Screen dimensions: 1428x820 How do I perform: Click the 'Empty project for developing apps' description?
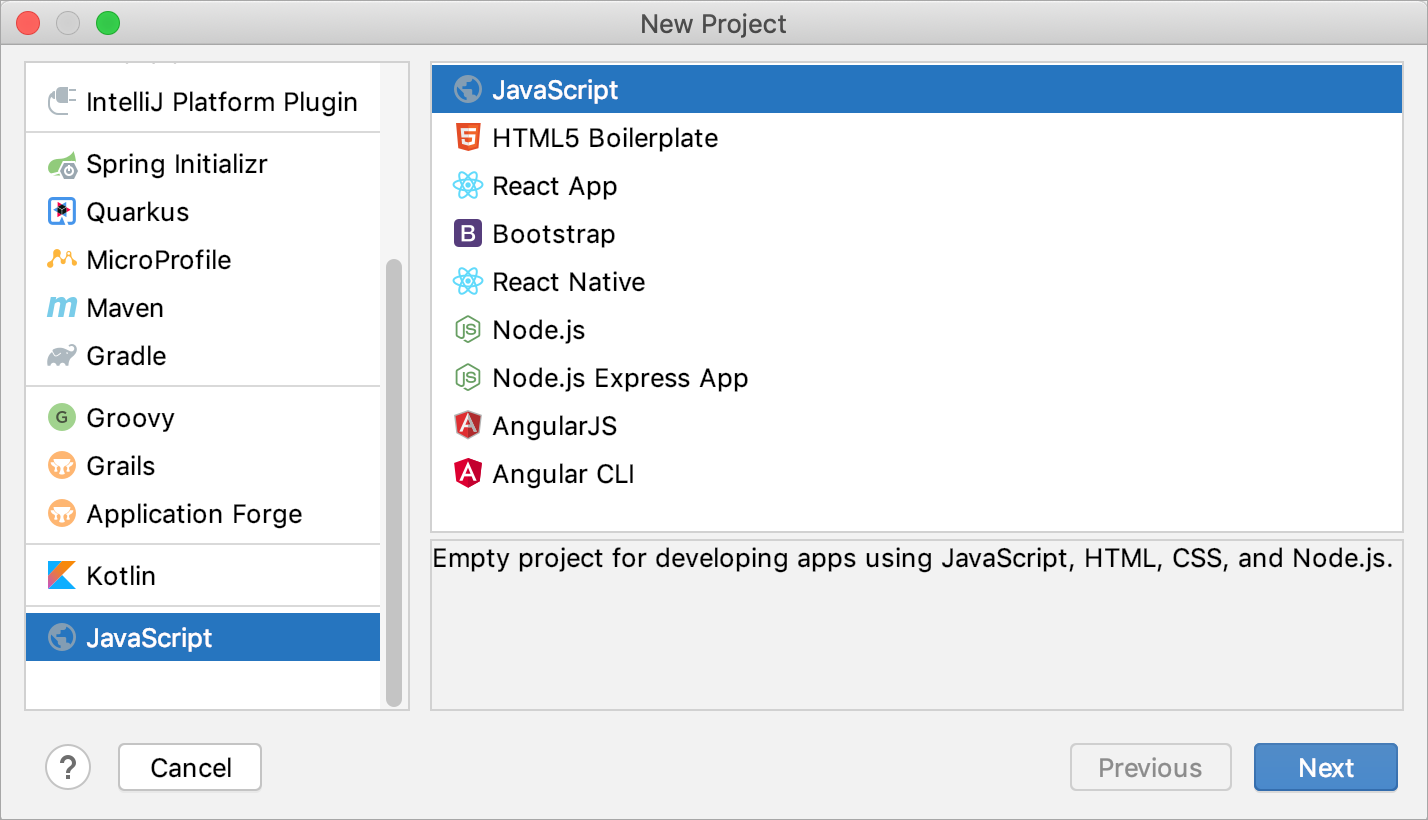coord(913,558)
